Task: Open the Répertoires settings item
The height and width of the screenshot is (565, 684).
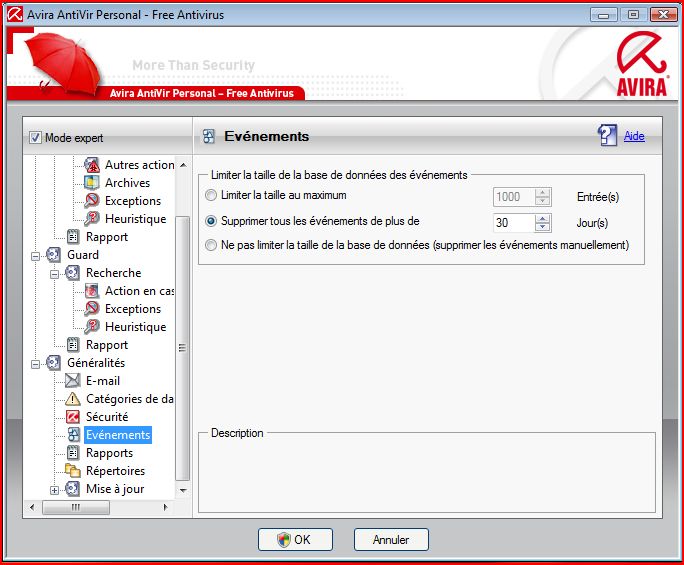Action: pos(115,471)
